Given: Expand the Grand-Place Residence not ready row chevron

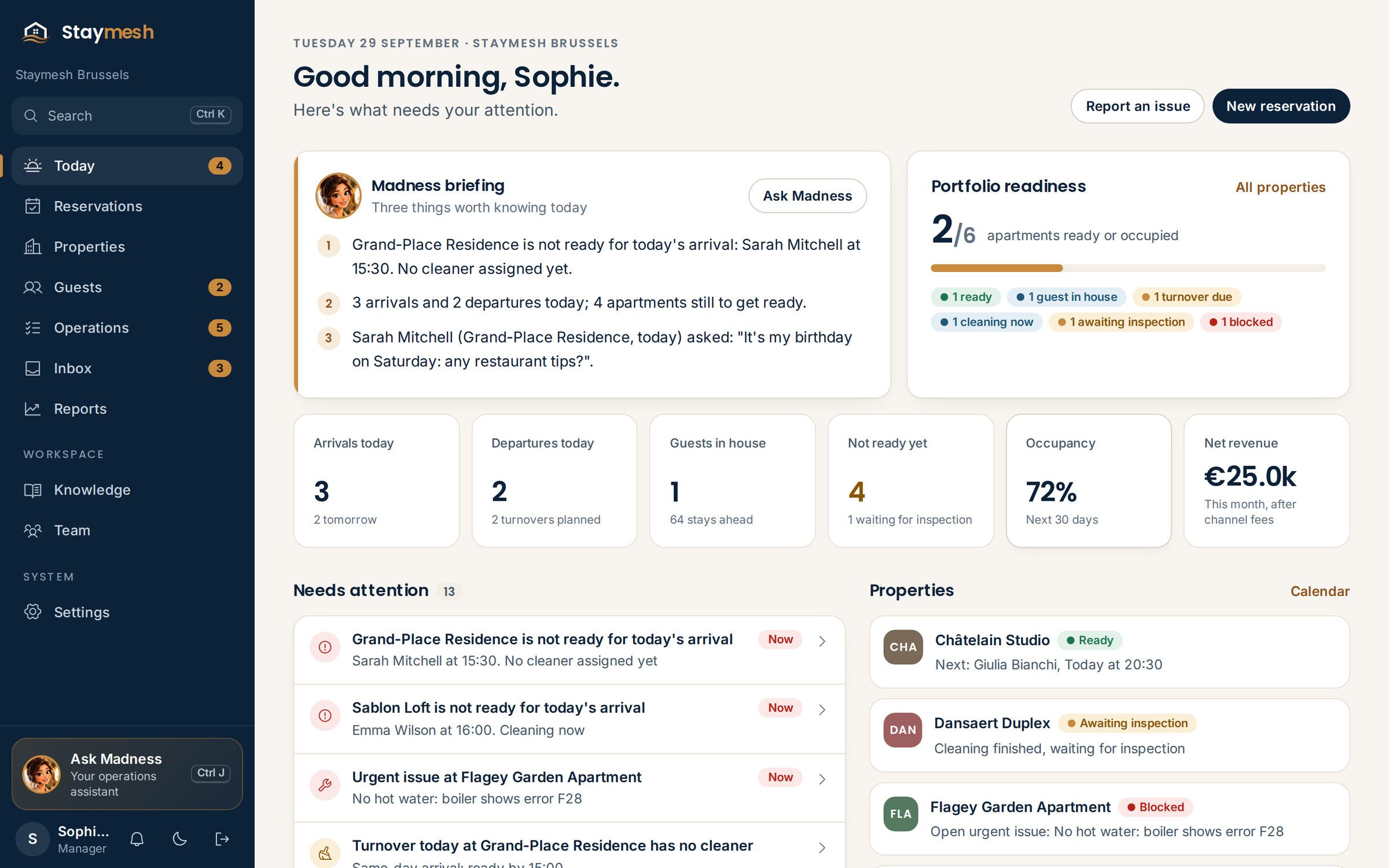Looking at the screenshot, I should pyautogui.click(x=822, y=641).
